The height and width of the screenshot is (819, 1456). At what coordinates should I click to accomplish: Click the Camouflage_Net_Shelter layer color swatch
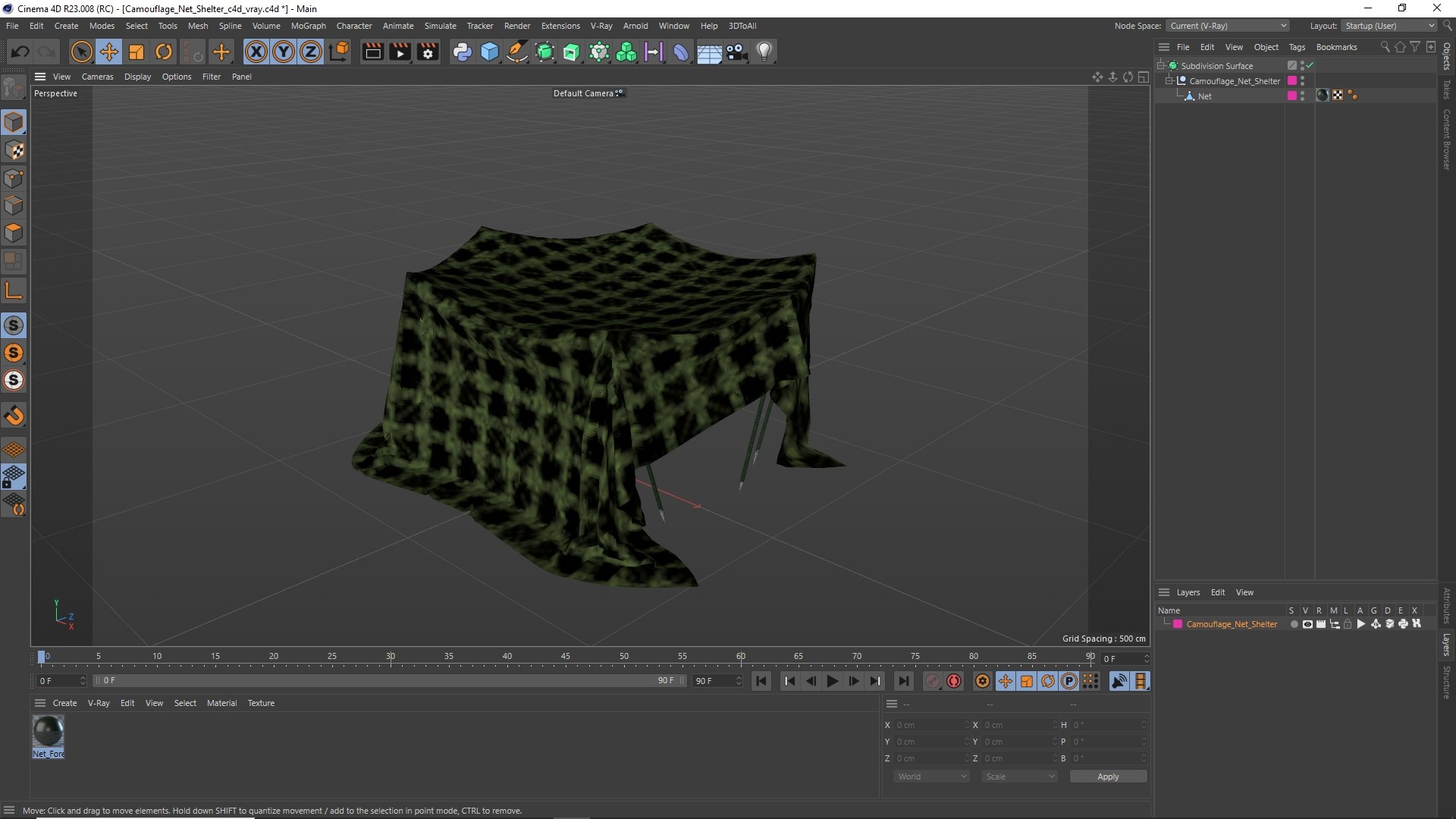[x=1178, y=624]
